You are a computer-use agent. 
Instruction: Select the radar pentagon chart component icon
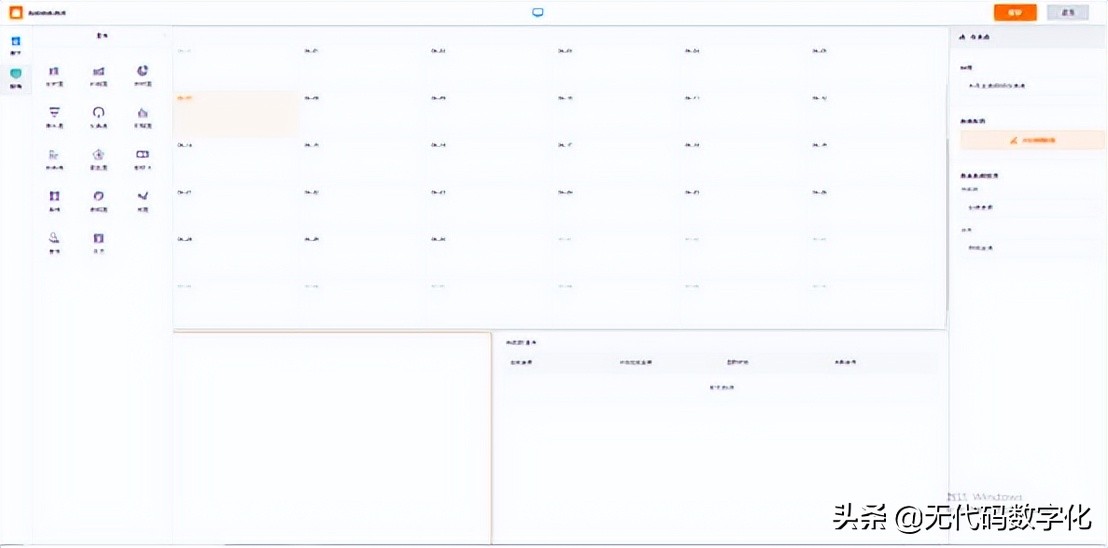coord(99,157)
